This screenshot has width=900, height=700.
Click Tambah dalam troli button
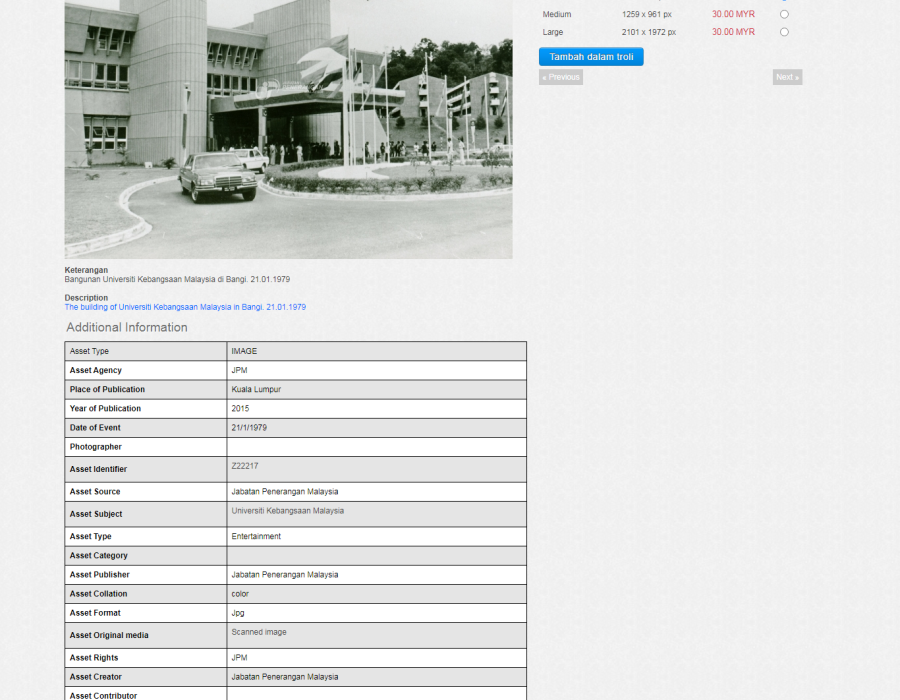click(x=591, y=57)
